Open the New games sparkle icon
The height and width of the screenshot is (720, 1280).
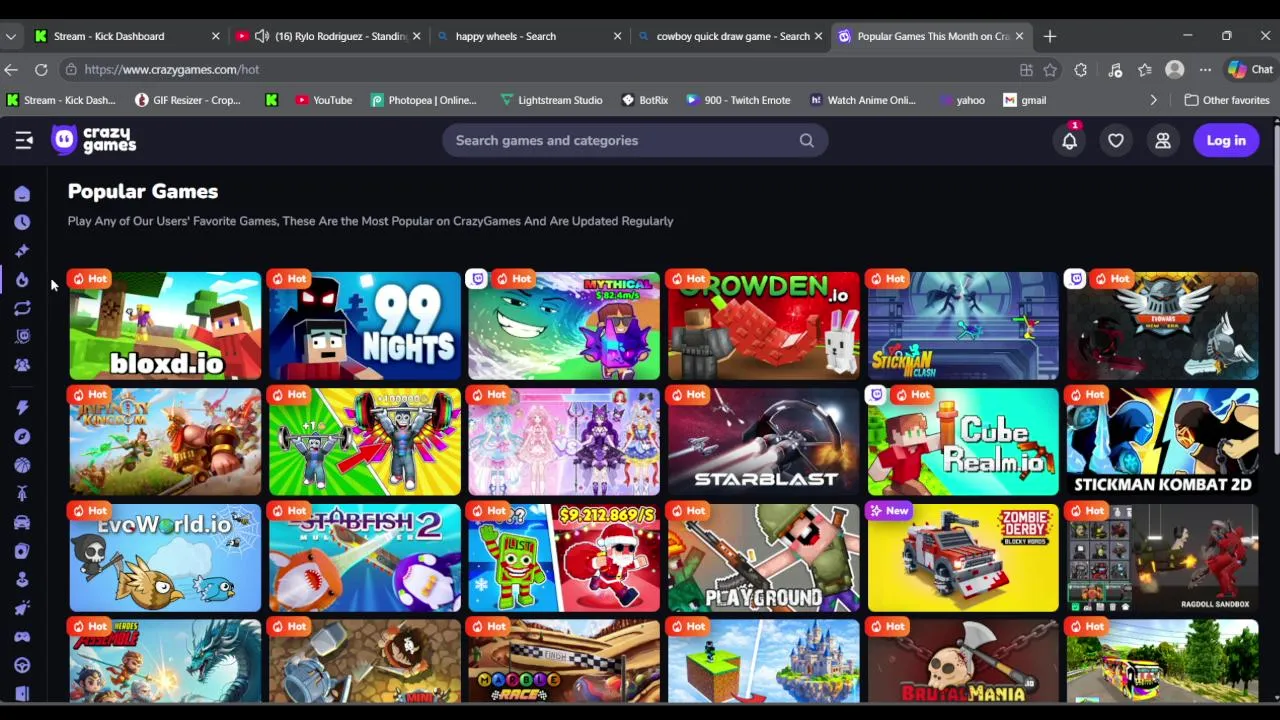pos(22,251)
